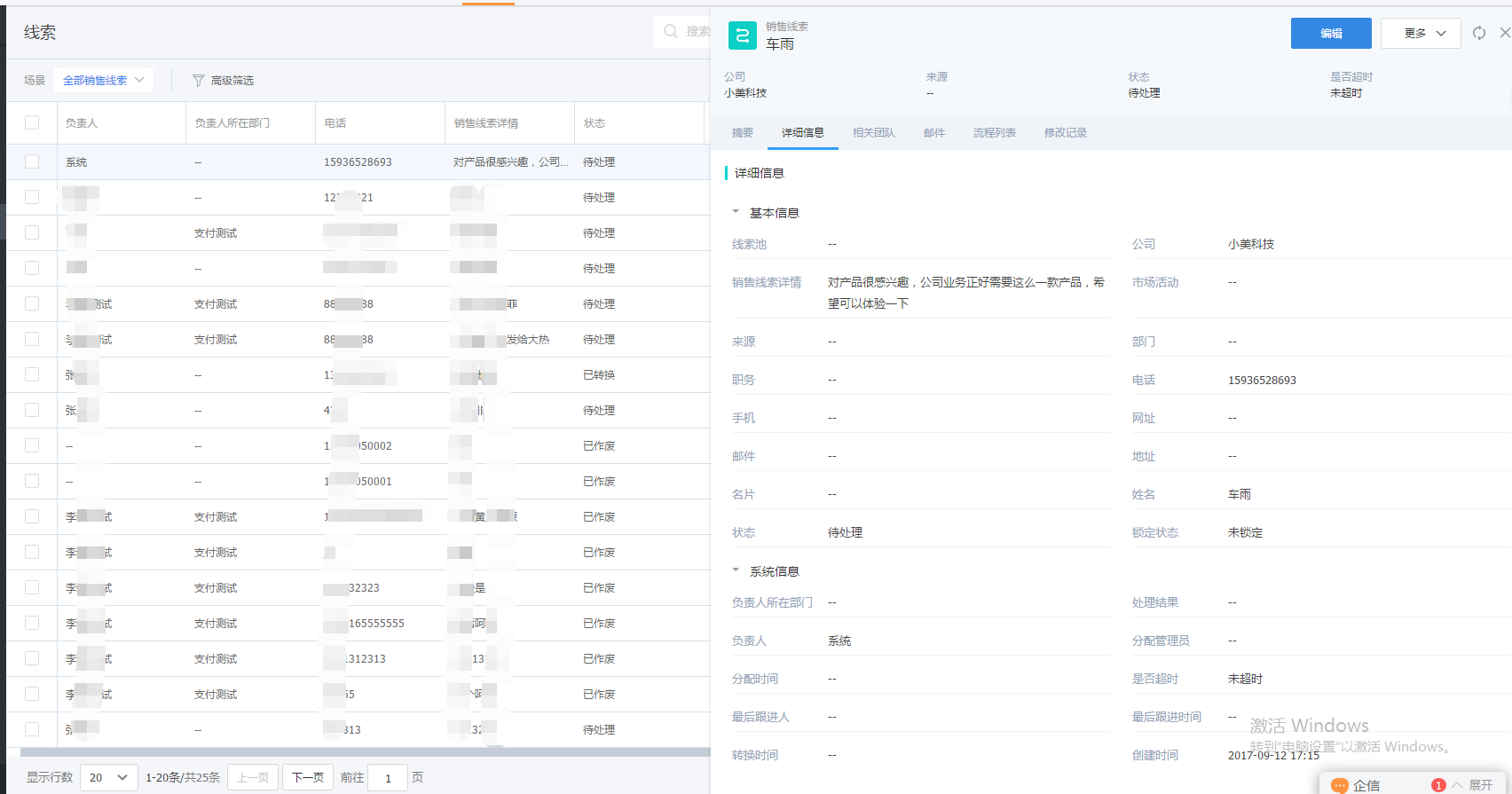This screenshot has height=794, width=1512.
Task: Click the teal sales lead icon
Action: click(743, 35)
